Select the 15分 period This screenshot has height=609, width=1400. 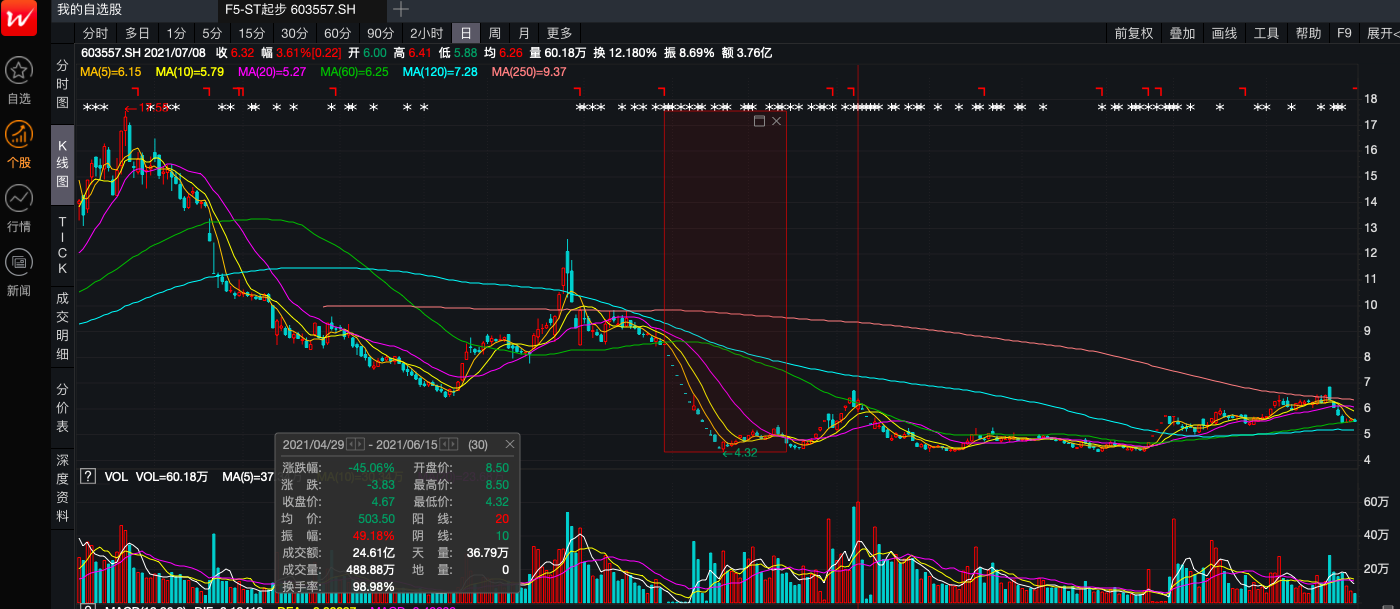pos(252,33)
